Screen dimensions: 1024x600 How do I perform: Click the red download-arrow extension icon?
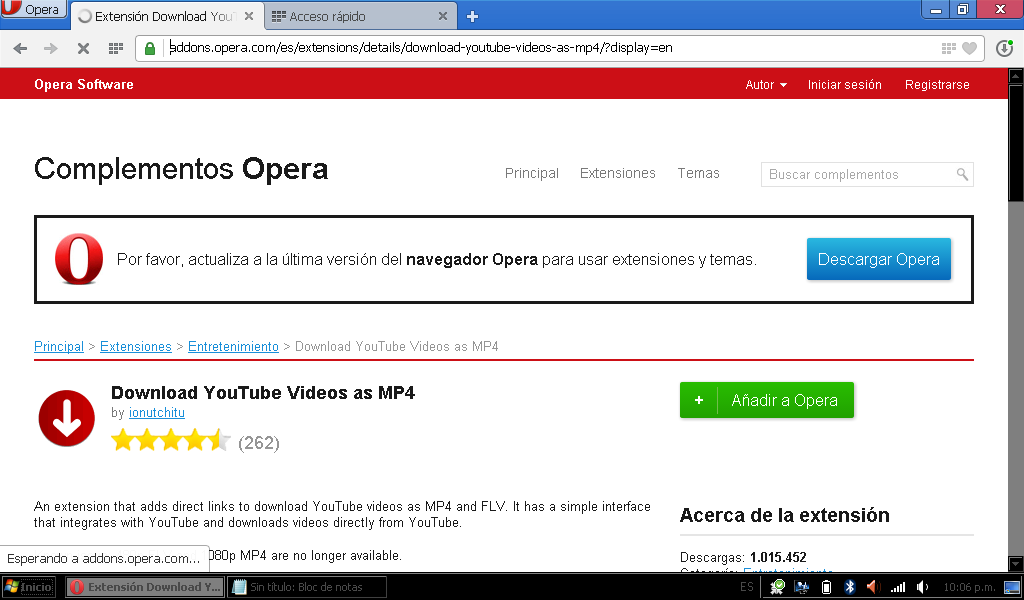67,418
